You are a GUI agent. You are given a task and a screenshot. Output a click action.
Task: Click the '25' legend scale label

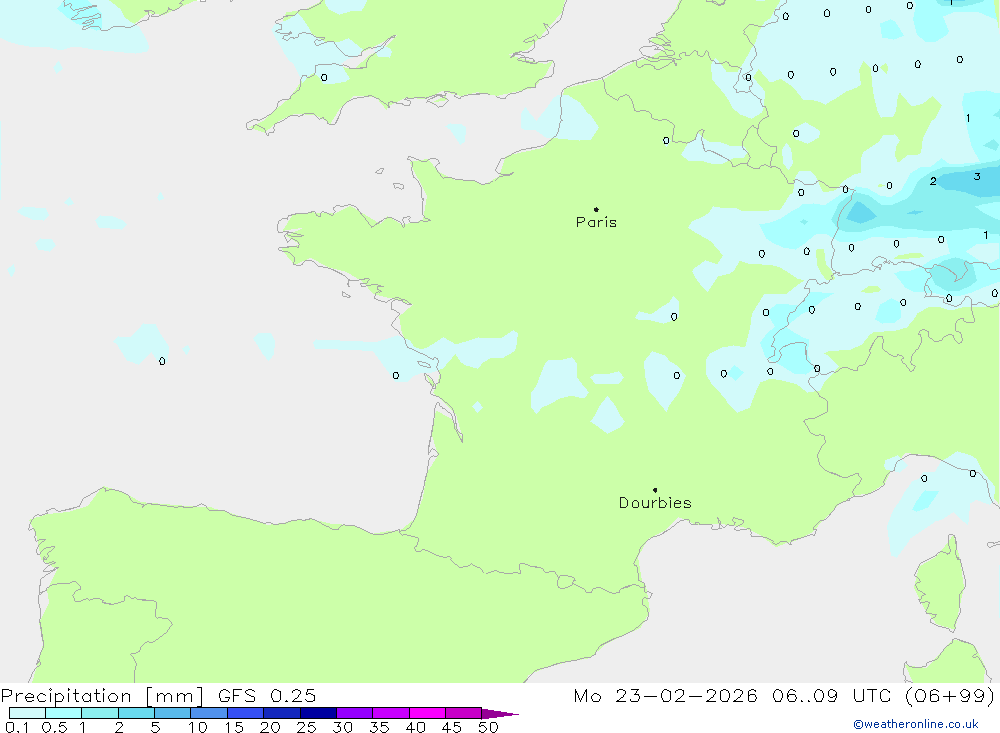pos(306,727)
